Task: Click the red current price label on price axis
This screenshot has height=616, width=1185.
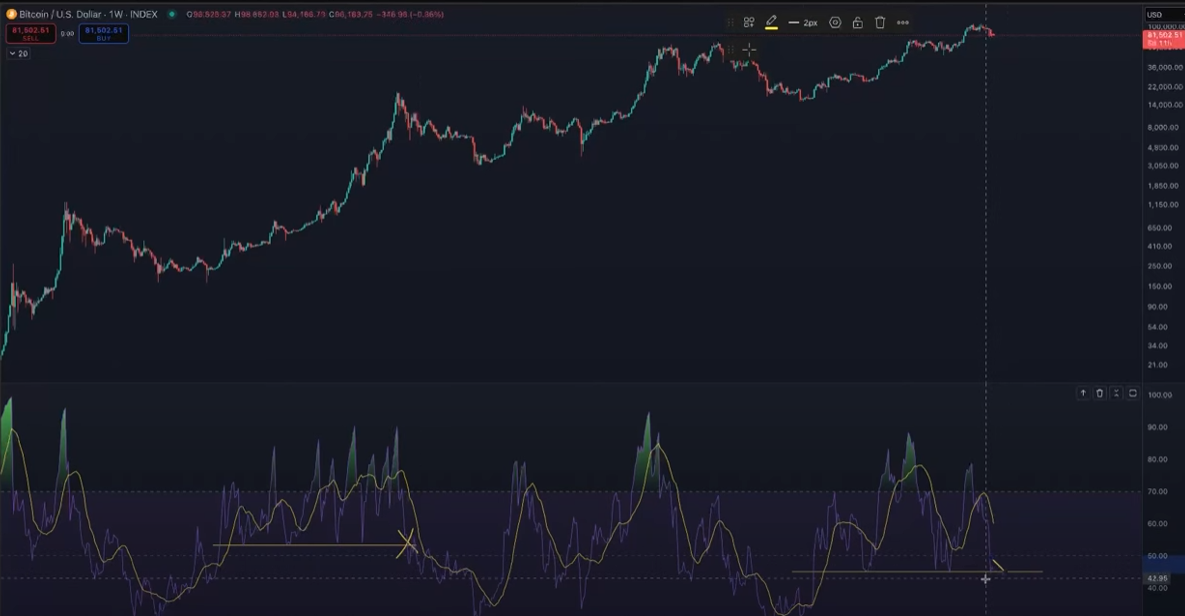Action: [1164, 39]
